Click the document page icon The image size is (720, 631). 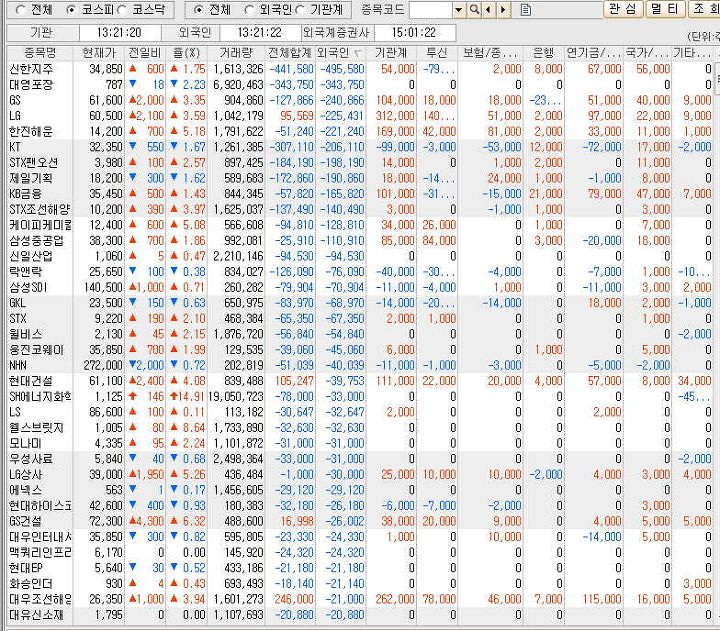pyautogui.click(x=526, y=10)
